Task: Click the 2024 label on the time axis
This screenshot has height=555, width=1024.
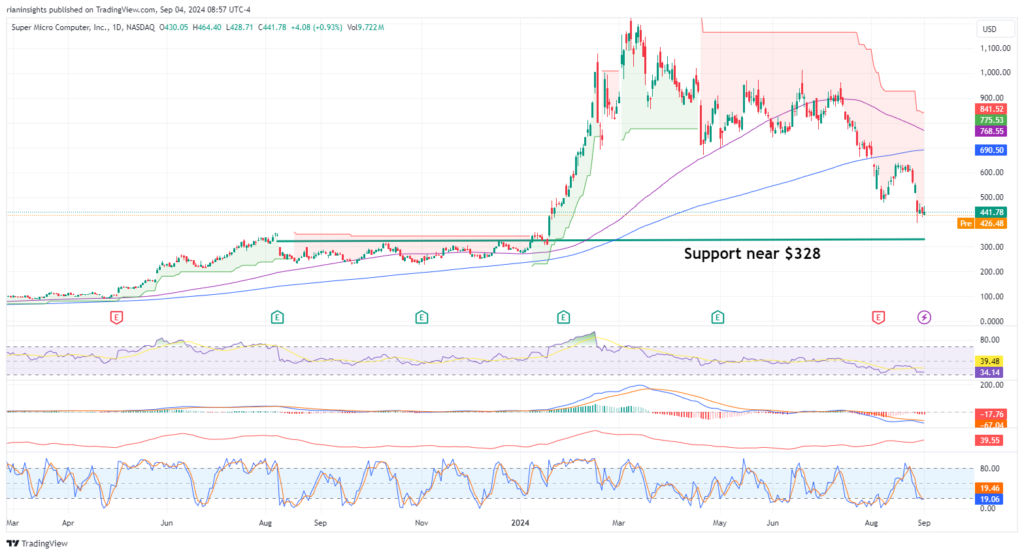Action: (x=520, y=523)
